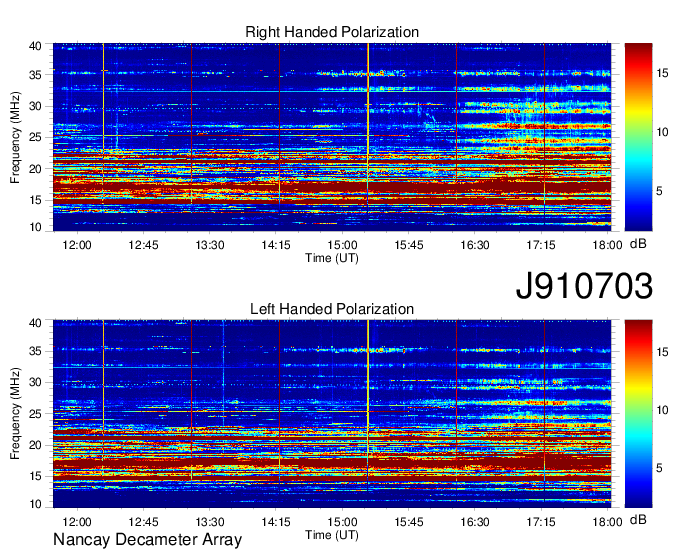Screen dimensions: 680x552
Task: Click the 40 MHz tick of Left Handed plot
Action: [x=35, y=323]
